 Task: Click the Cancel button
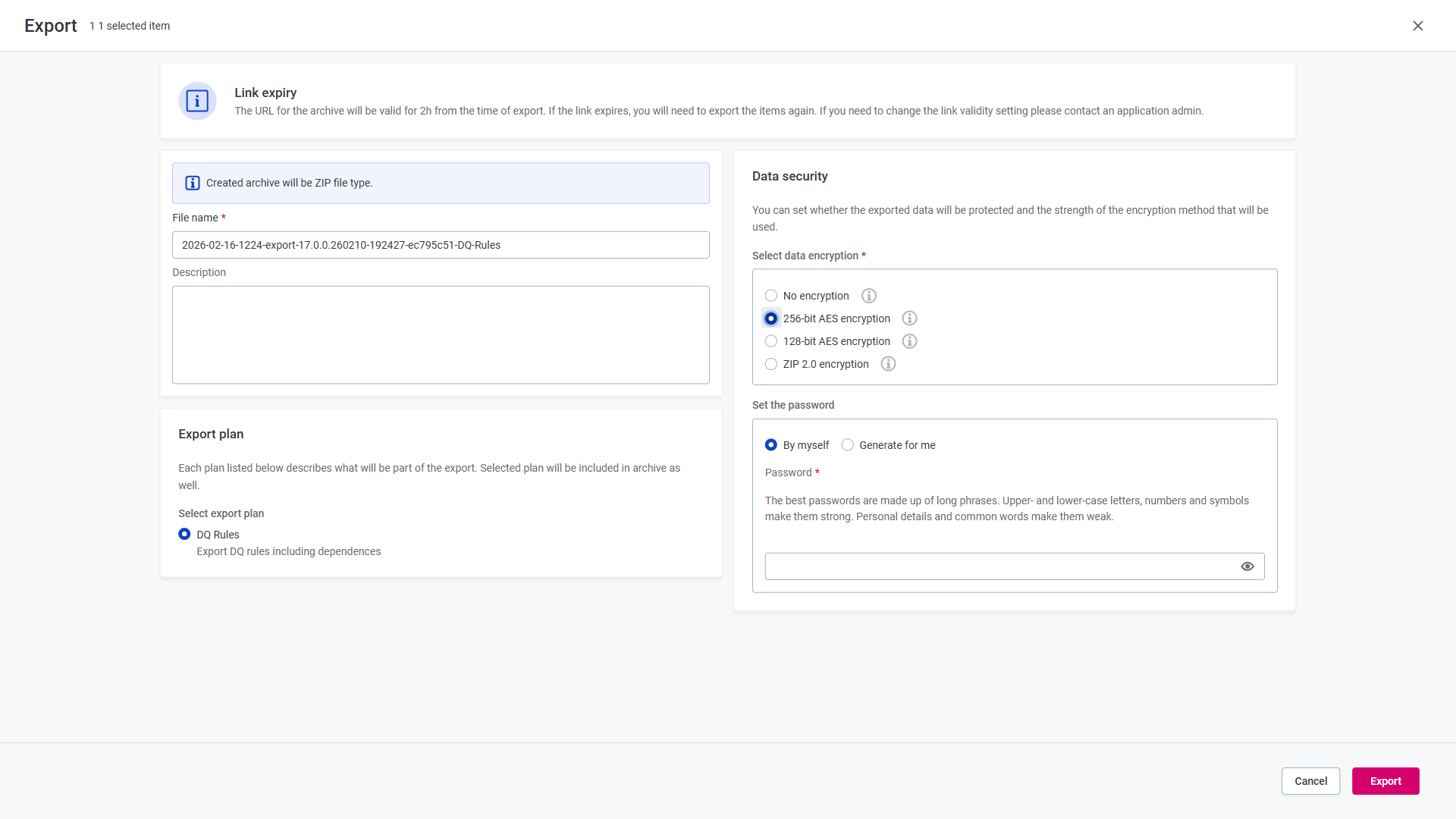tap(1310, 781)
